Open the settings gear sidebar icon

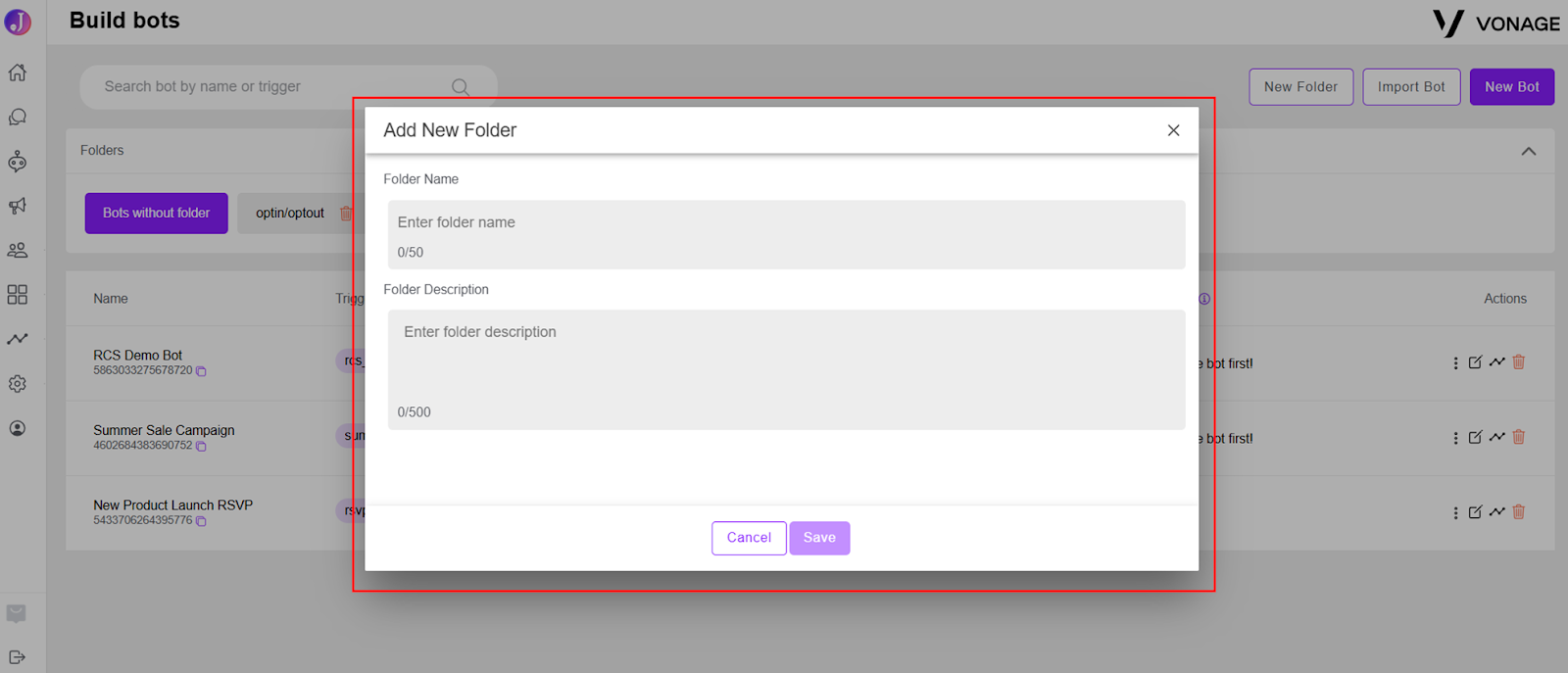pyautogui.click(x=18, y=384)
